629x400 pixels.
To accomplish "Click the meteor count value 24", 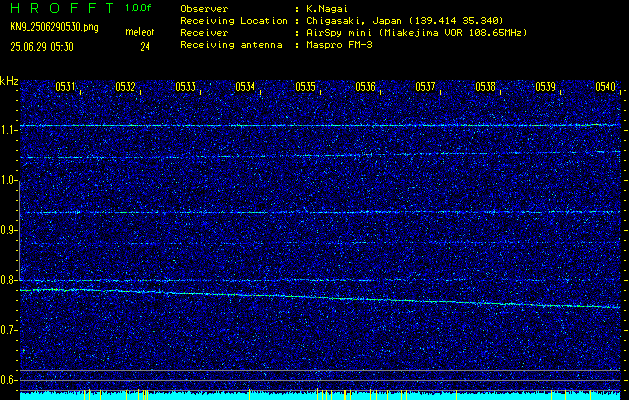I will (x=145, y=47).
